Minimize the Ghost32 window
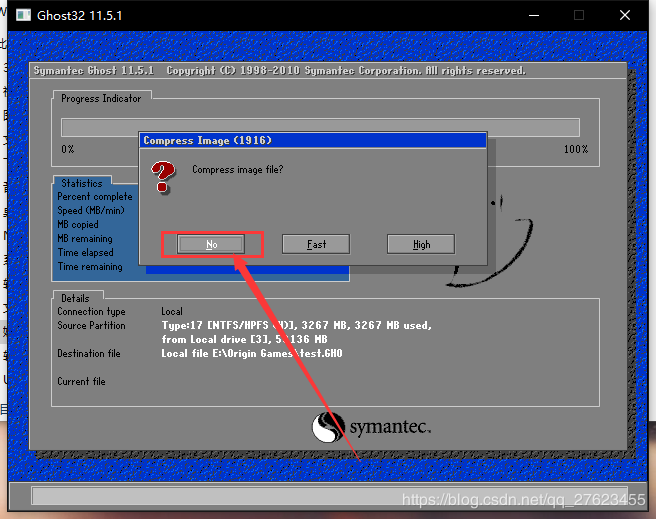This screenshot has height=519, width=656. 534,15
